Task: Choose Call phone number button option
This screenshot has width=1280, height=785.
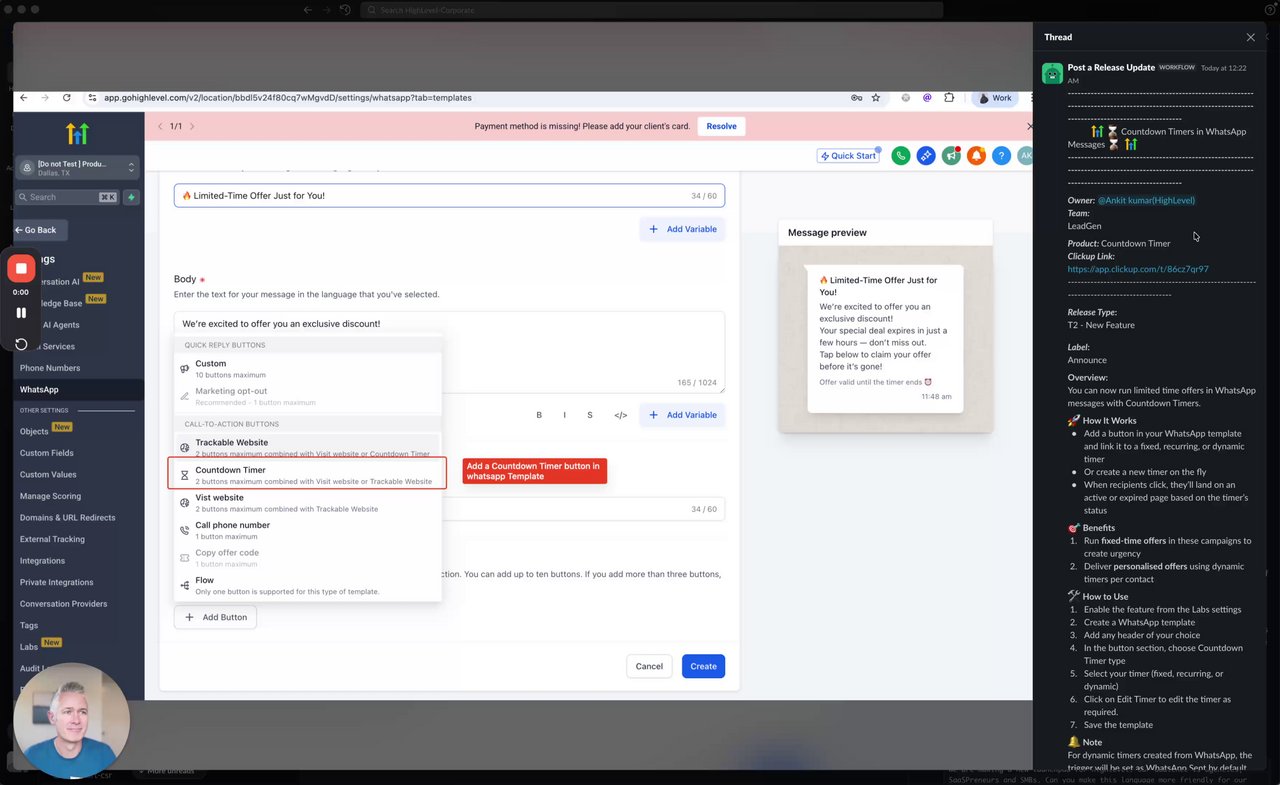Action: click(307, 530)
